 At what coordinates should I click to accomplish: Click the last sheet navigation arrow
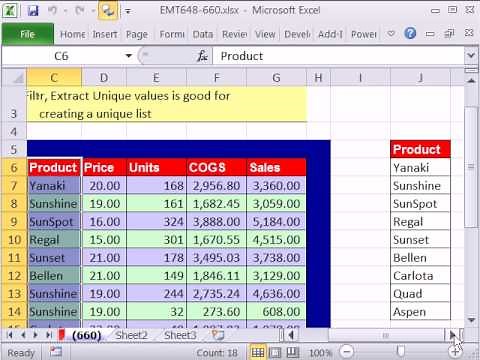(x=49, y=335)
